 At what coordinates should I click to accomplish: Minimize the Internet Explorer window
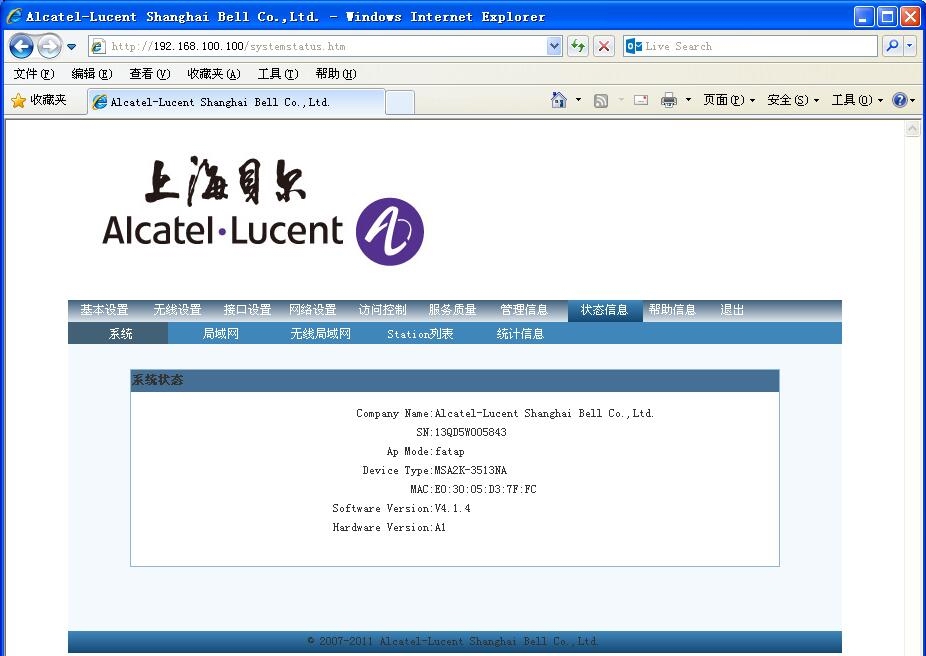pos(863,17)
